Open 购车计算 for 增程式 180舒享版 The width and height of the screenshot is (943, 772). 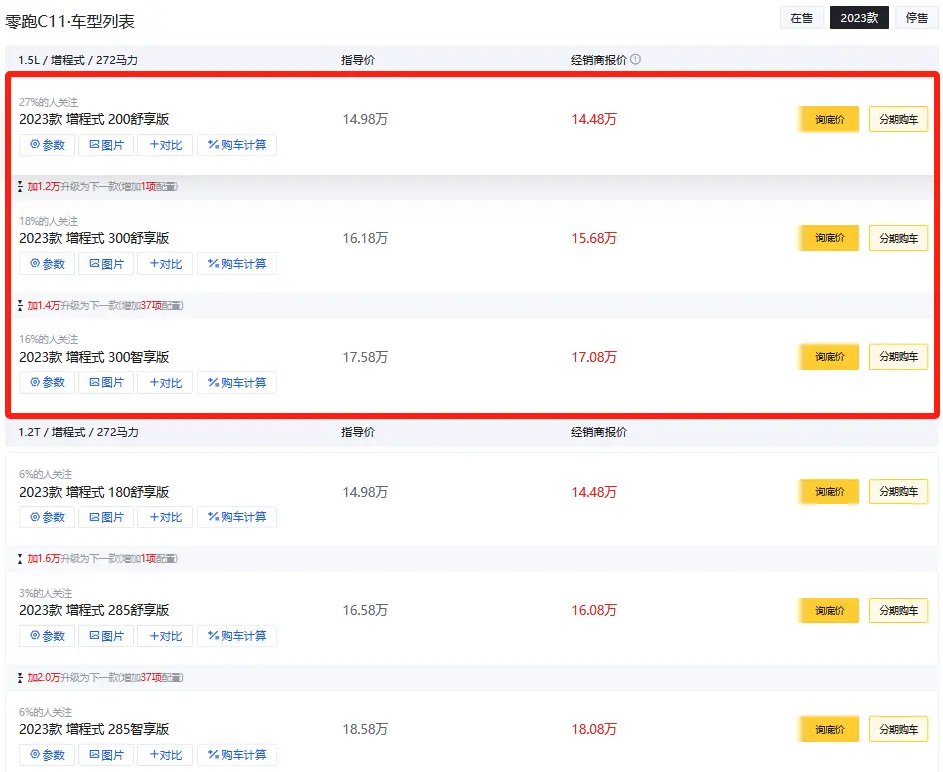point(237,517)
